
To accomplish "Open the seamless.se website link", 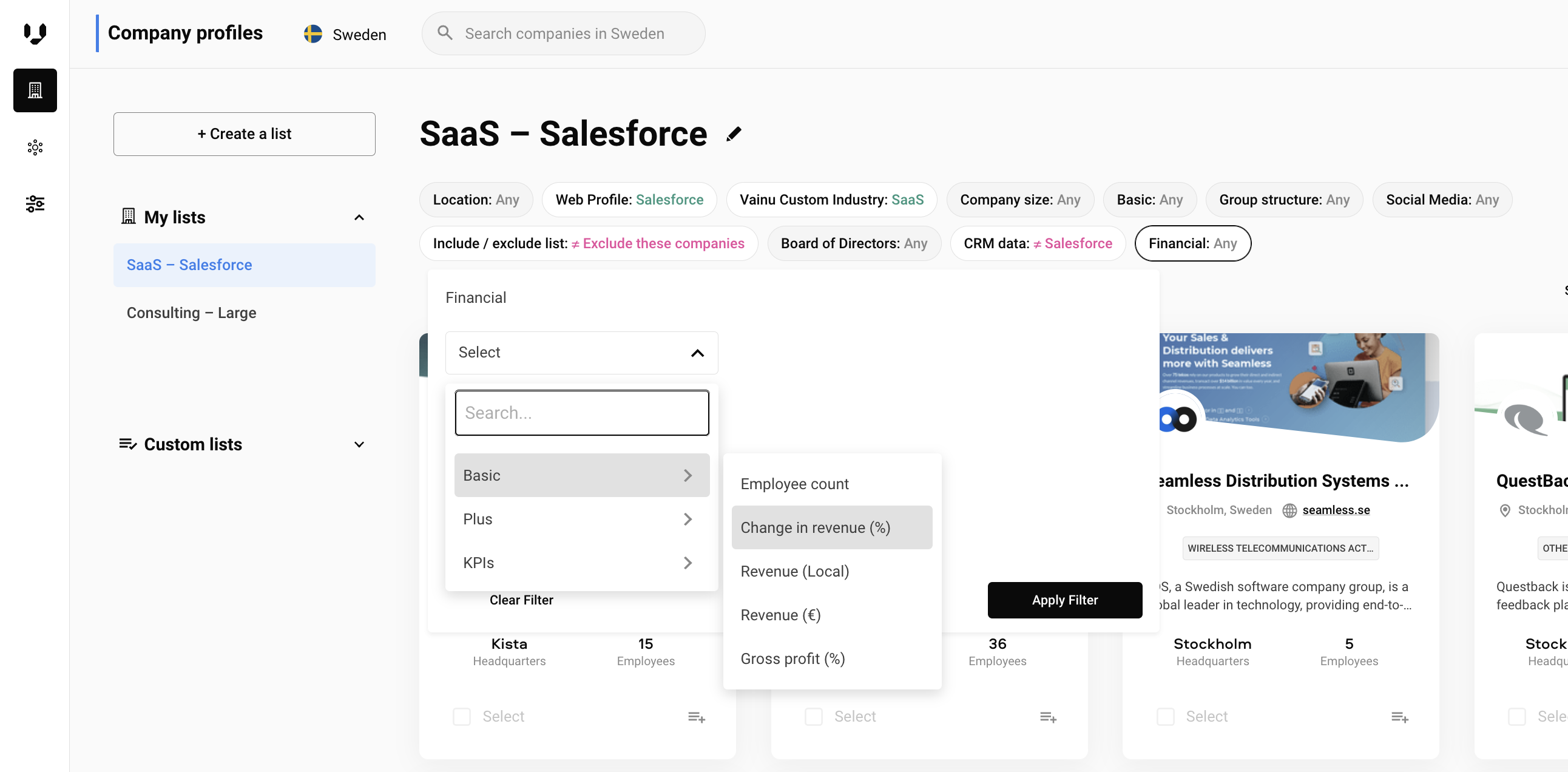I will [x=1336, y=510].
